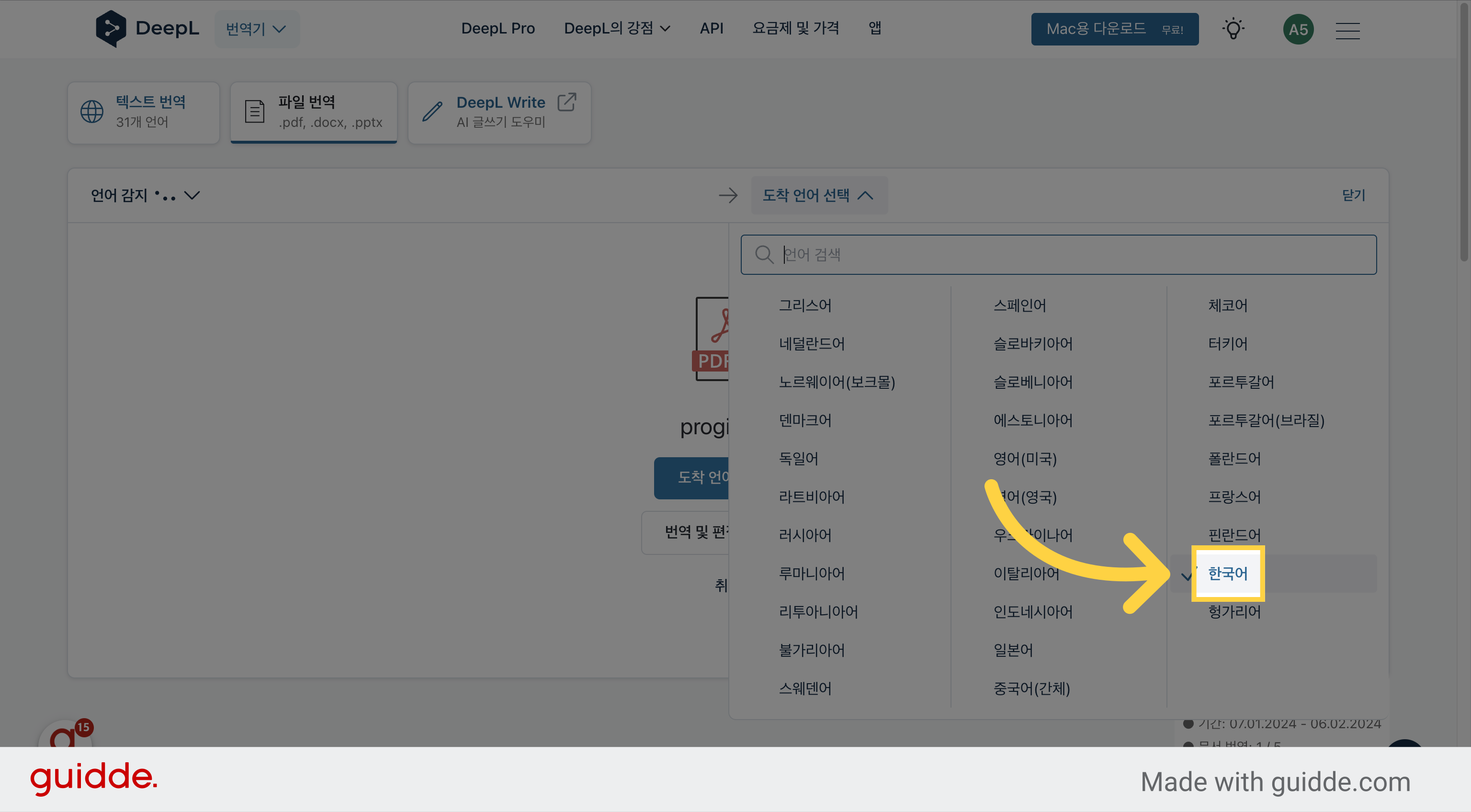Switch to the 파일 번역 tab
This screenshot has width=1471, height=812.
click(x=314, y=113)
